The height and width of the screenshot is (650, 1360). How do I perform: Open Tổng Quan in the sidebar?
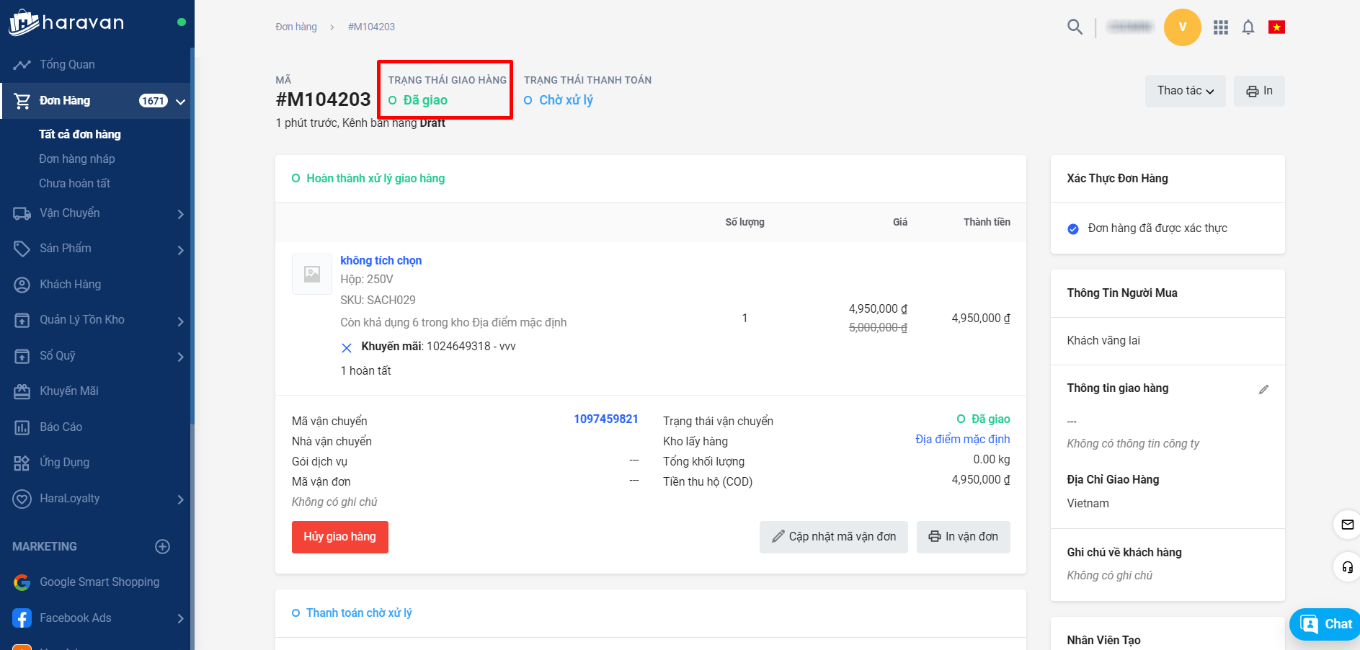point(67,65)
